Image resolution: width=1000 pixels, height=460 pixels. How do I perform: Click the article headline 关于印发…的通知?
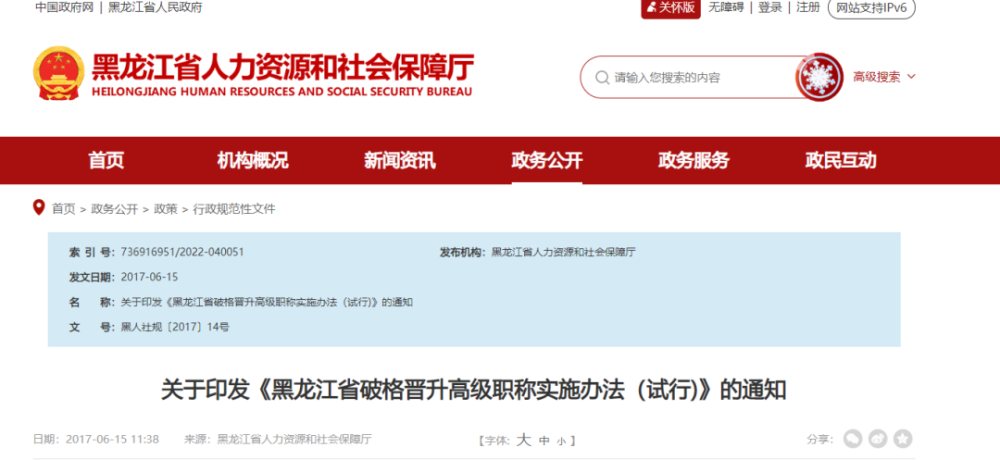pos(473,390)
